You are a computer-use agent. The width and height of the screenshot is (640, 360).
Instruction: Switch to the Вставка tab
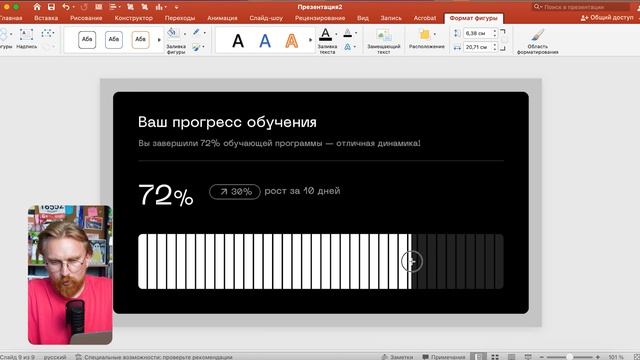point(46,18)
